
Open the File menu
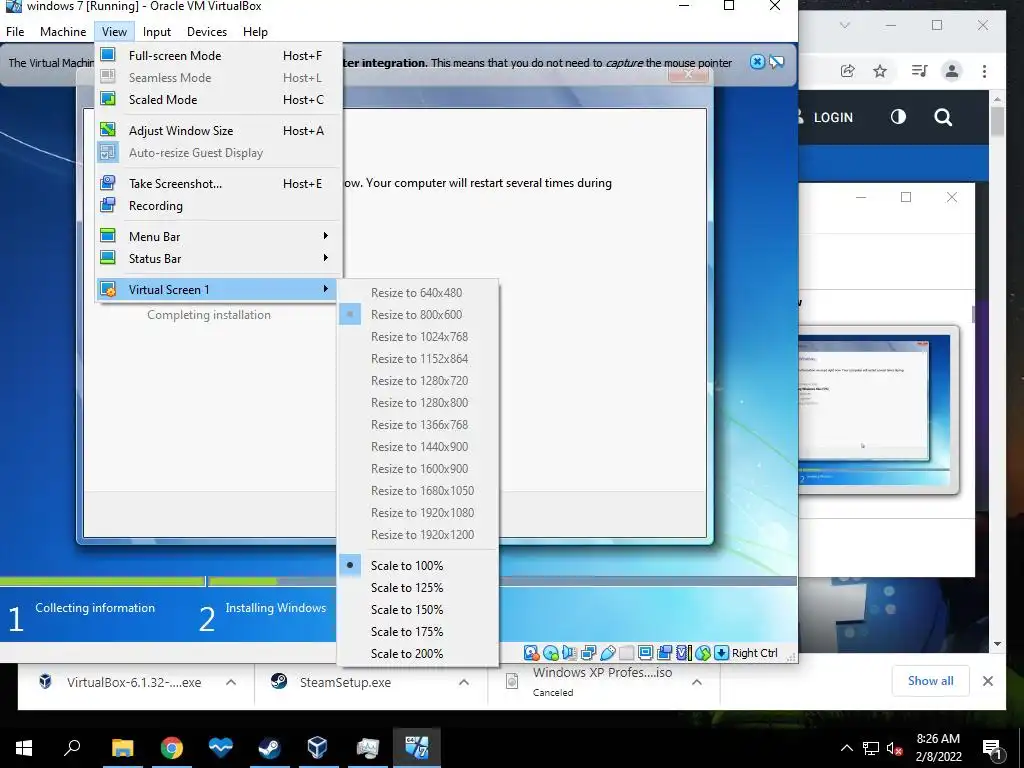pos(15,31)
